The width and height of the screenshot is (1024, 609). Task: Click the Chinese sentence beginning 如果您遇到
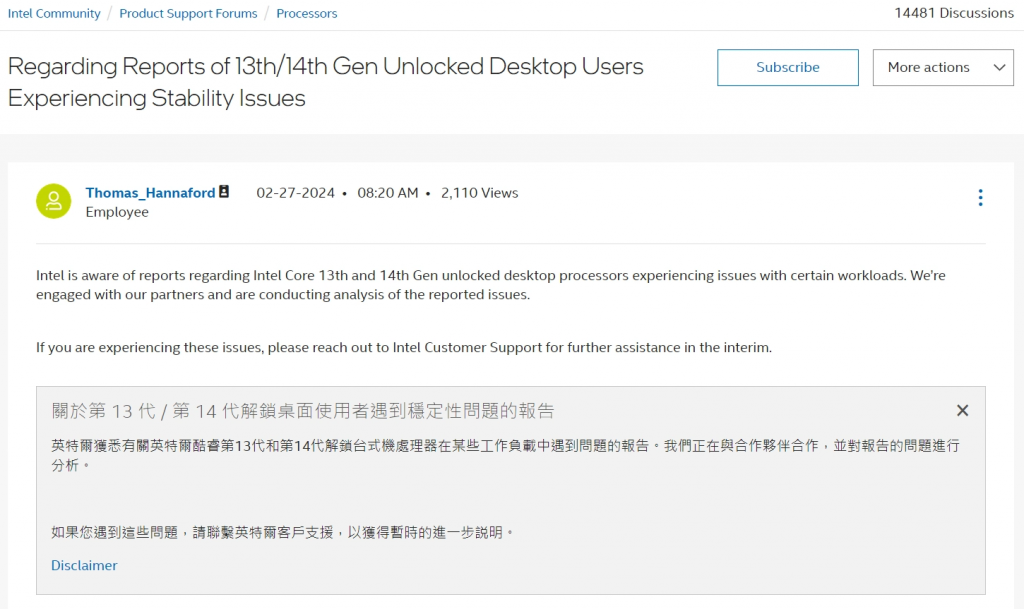point(282,533)
